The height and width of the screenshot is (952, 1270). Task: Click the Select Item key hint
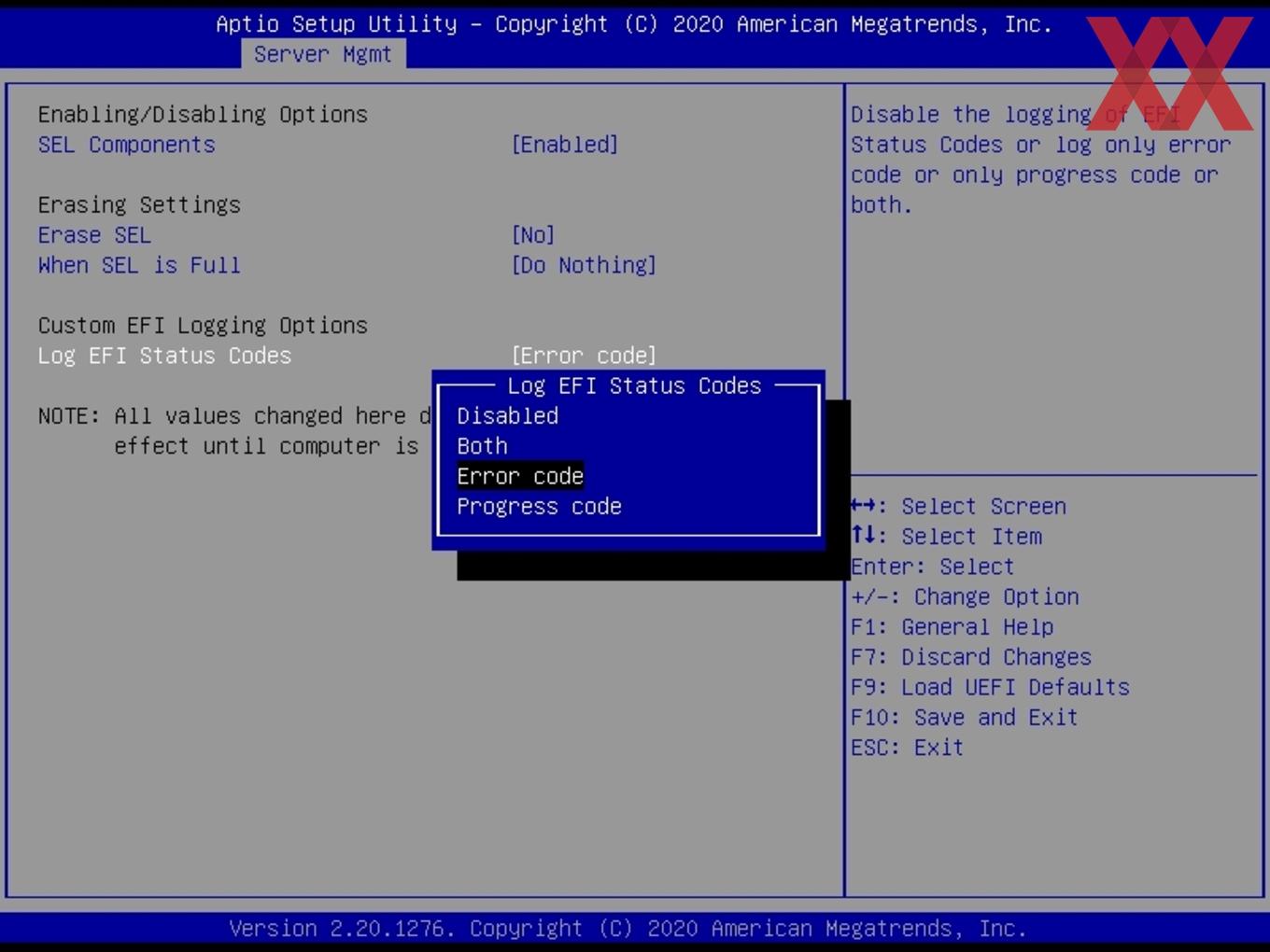click(947, 537)
